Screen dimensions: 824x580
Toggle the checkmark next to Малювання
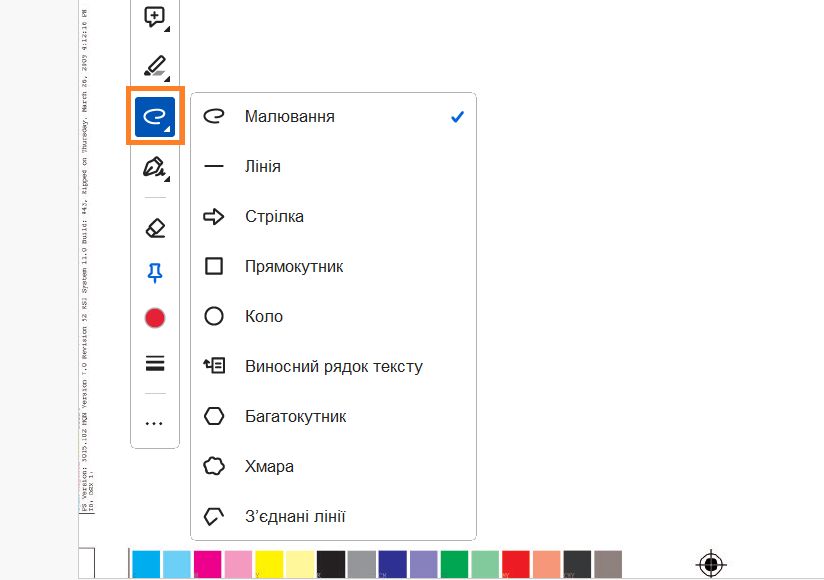point(457,116)
